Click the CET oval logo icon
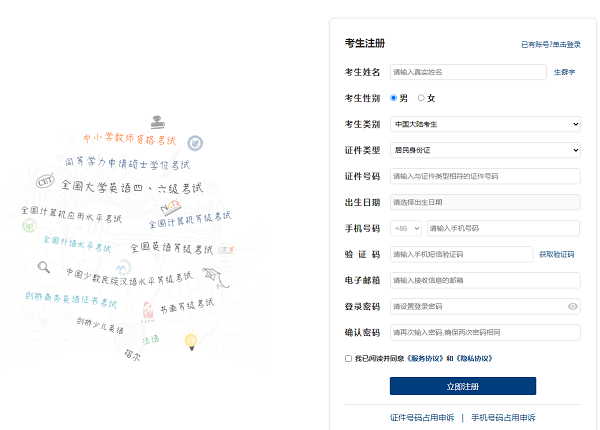 tap(45, 181)
